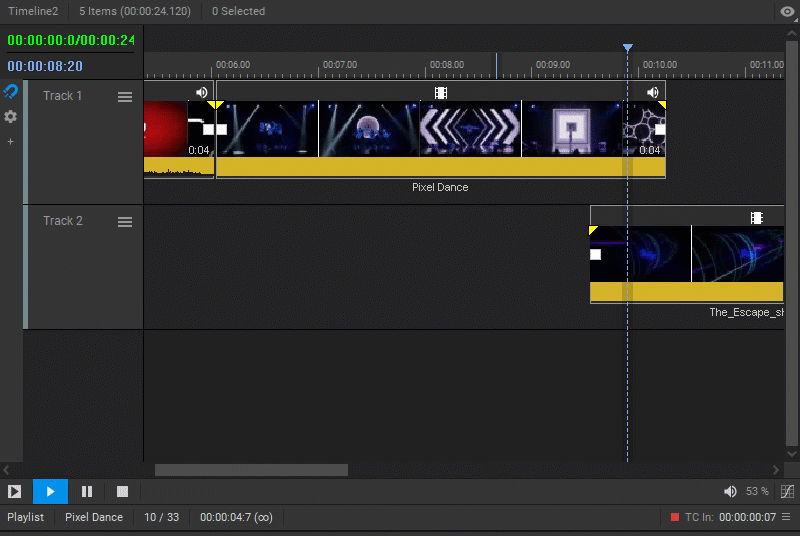Add a new track with plus icon
Screen dimensions: 800x536
click(x=11, y=142)
